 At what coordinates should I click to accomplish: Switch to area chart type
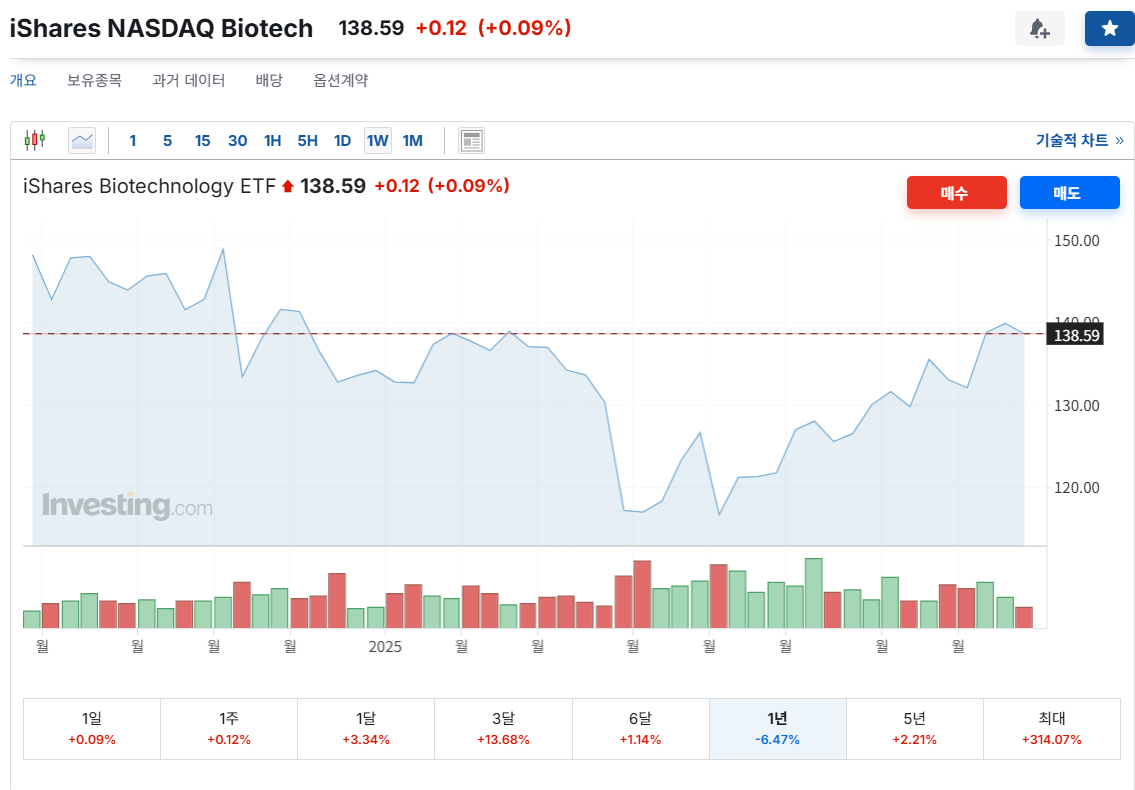point(82,140)
